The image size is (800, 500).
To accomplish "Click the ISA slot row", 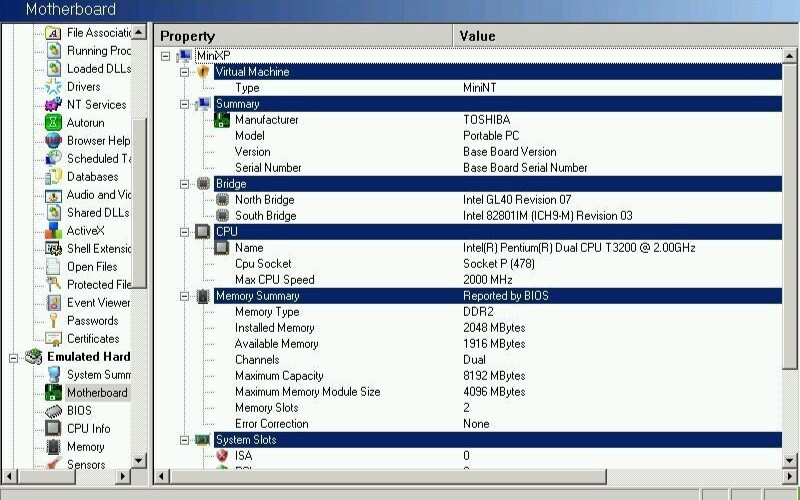I will tap(497, 456).
